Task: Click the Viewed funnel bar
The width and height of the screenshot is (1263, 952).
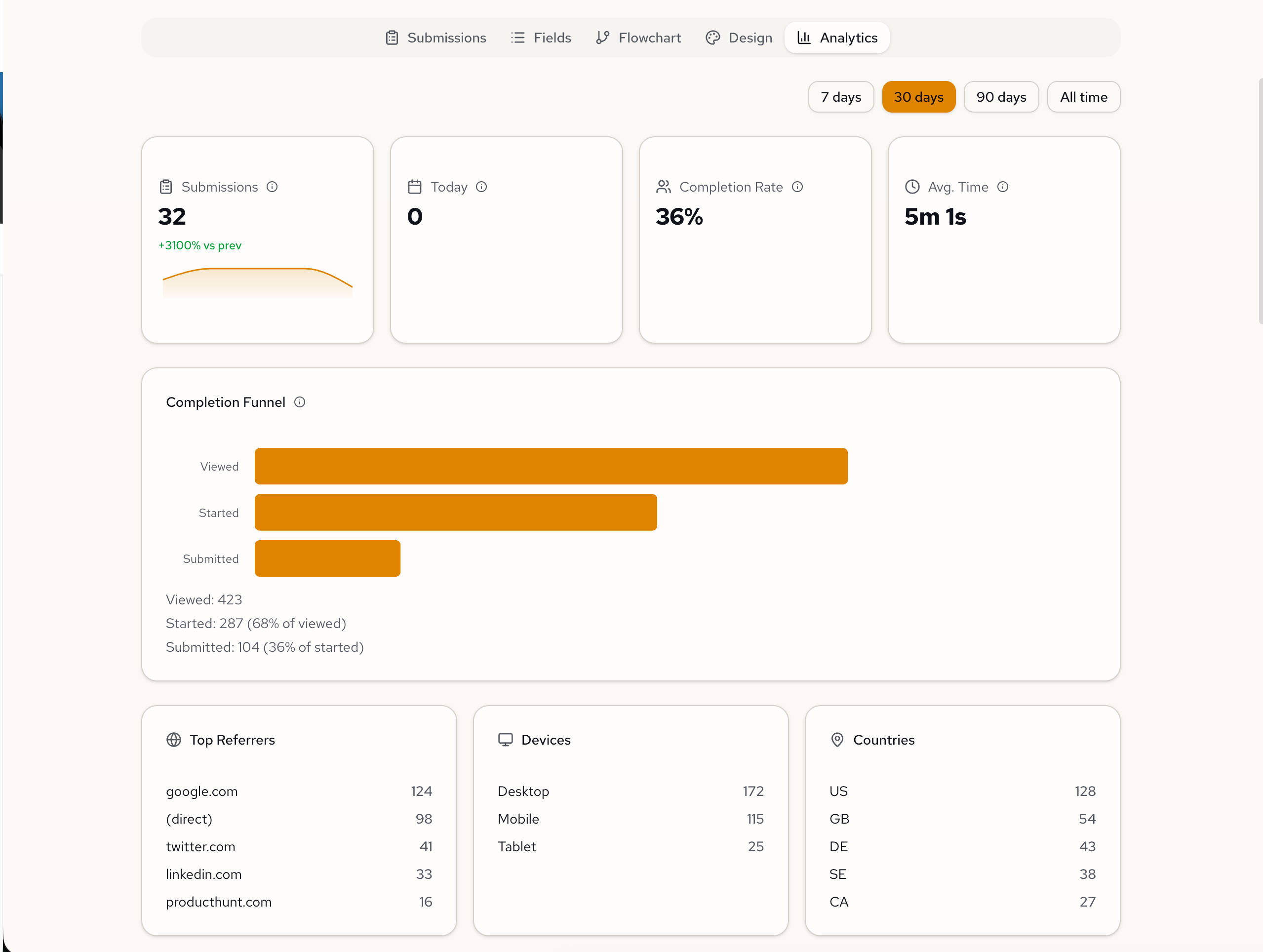Action: coord(551,466)
